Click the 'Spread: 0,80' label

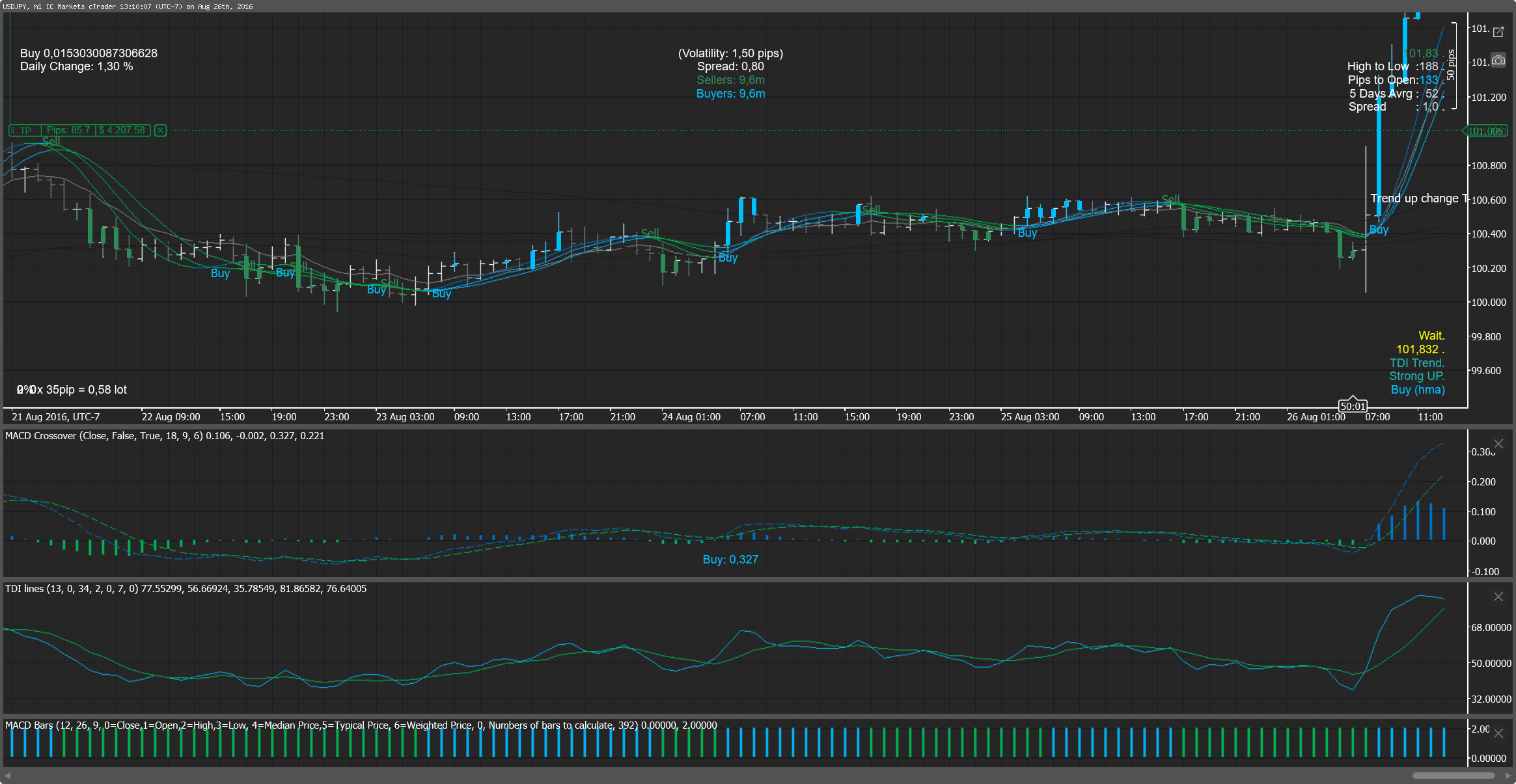(730, 66)
